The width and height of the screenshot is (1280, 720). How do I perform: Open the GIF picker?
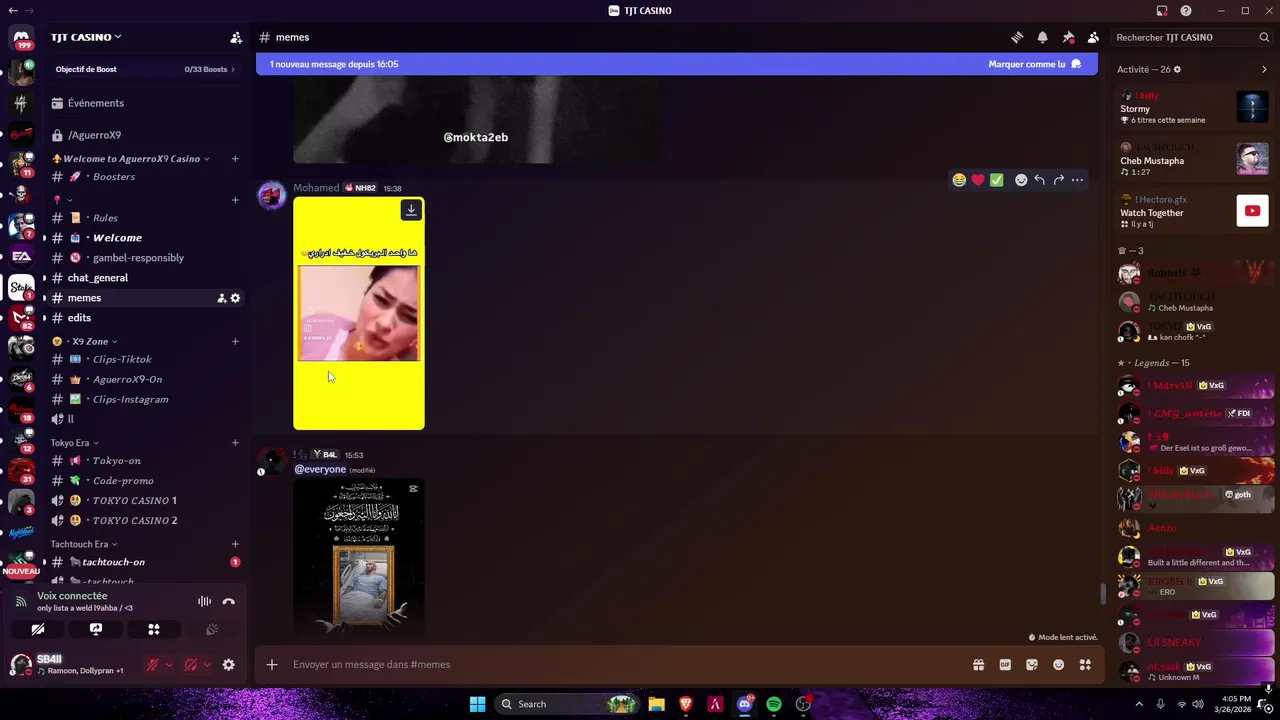coord(1005,664)
